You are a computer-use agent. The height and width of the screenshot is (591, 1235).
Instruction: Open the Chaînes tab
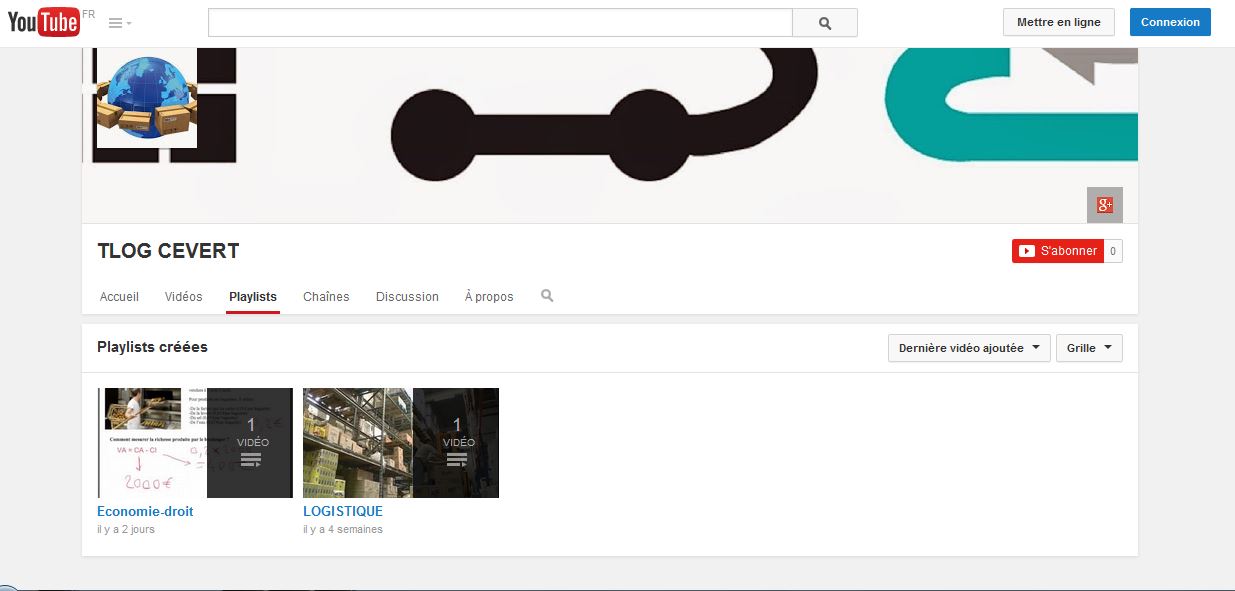pyautogui.click(x=326, y=297)
